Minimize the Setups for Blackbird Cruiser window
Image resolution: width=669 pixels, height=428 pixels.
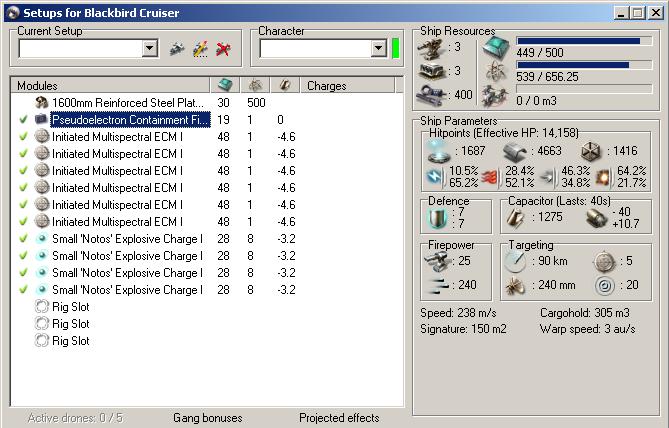(x=622, y=13)
